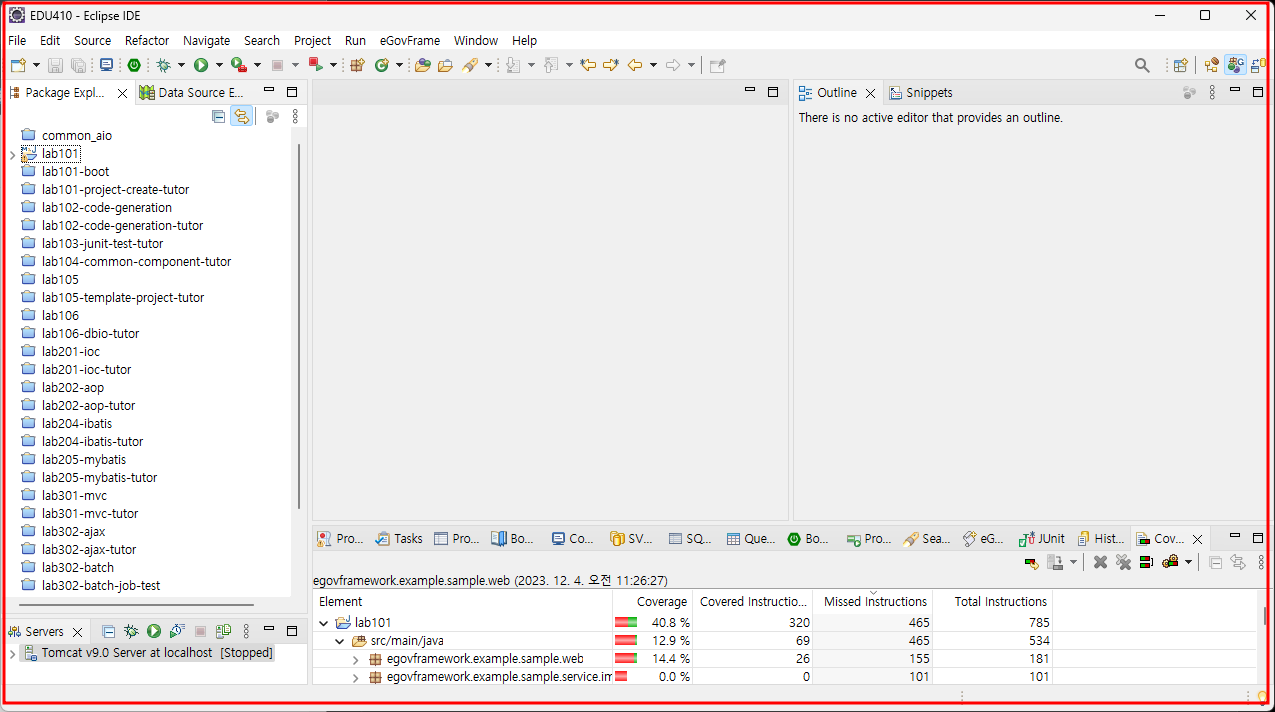Click the Search flashlight toolbar icon
The image size is (1275, 712).
[x=470, y=65]
